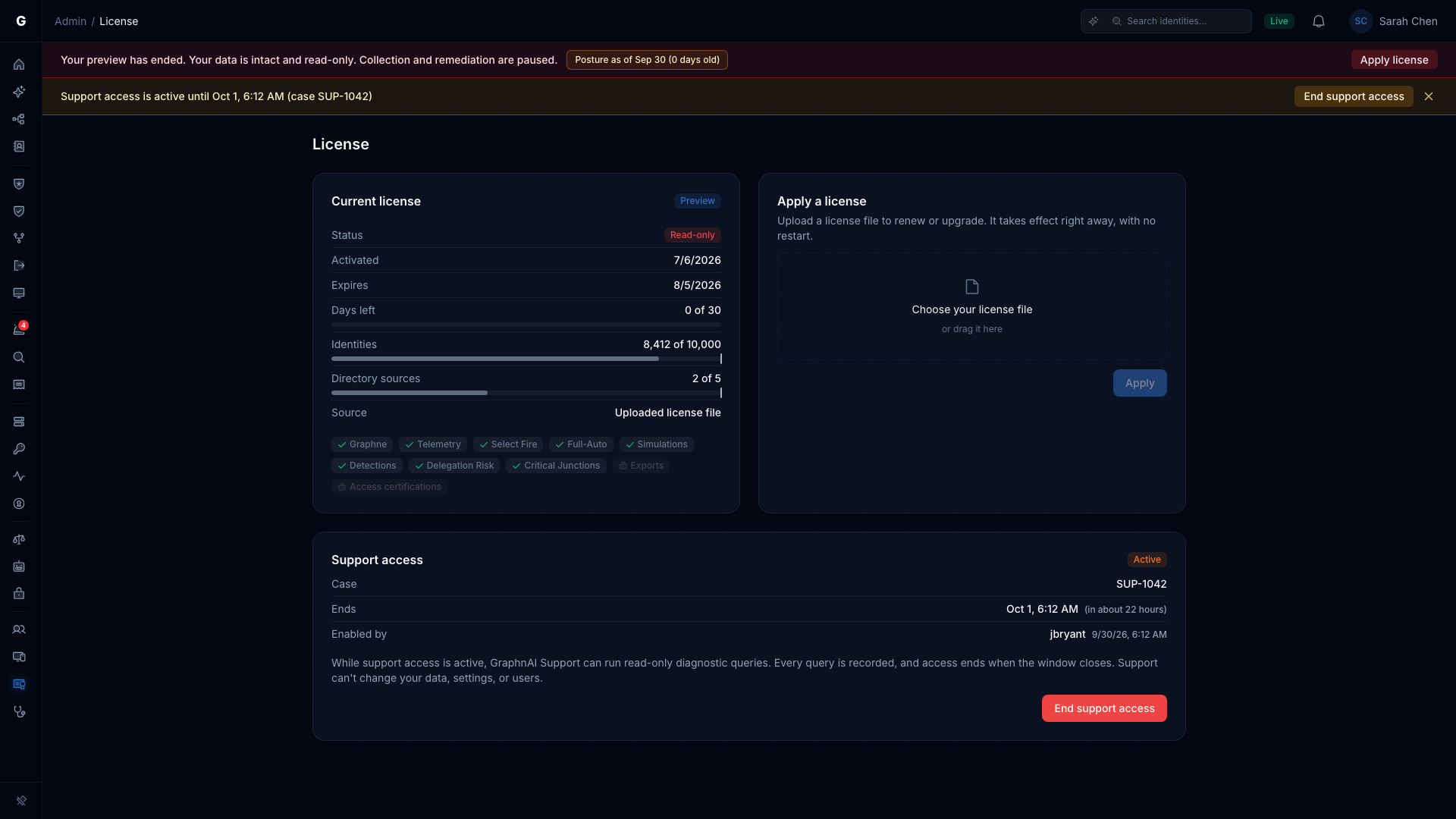Click the balance scales icon in the sidebar

pos(19,539)
